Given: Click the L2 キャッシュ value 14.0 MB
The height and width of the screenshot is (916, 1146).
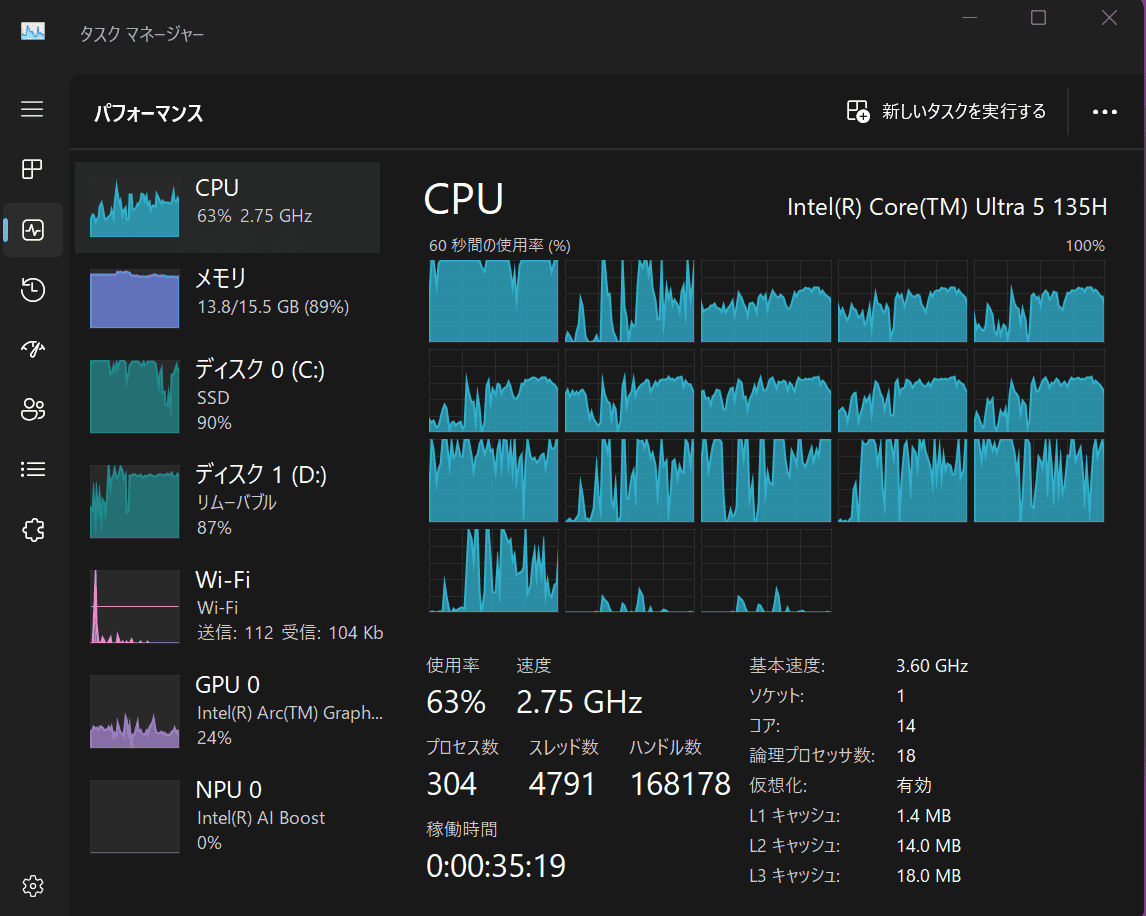Looking at the screenshot, I should tap(928, 845).
